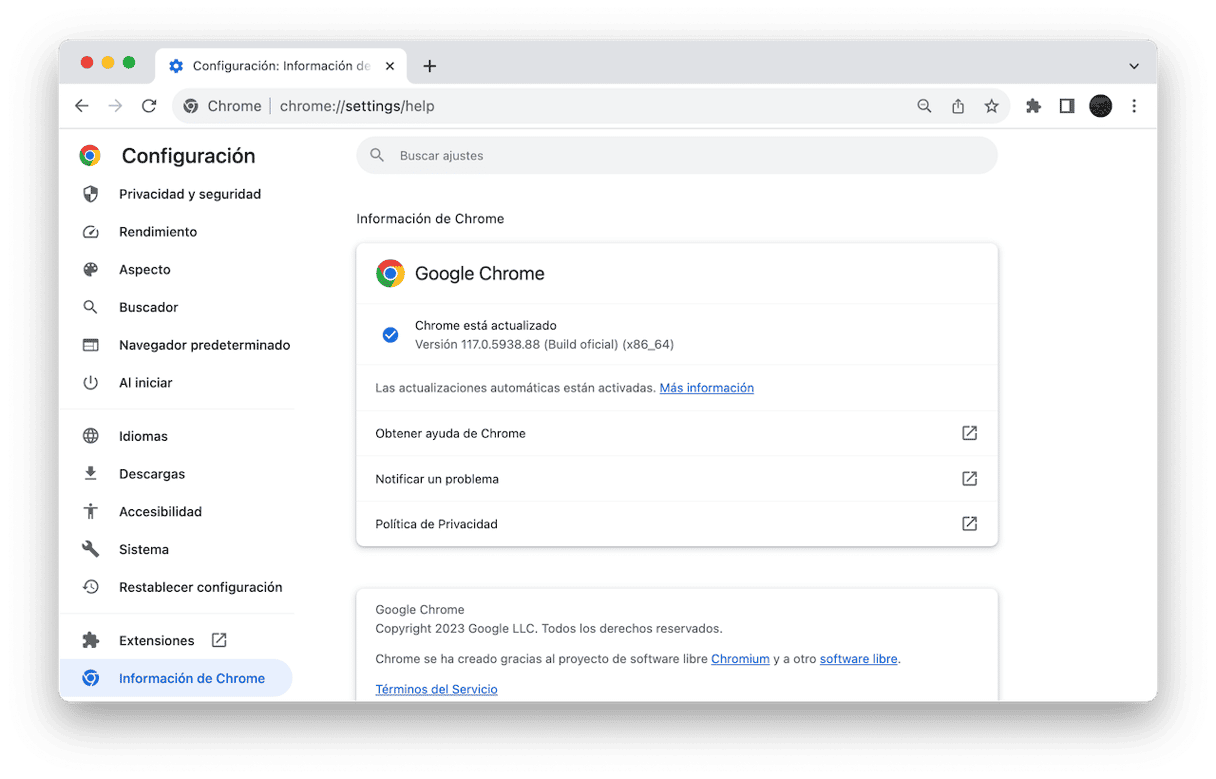Click the Más información link
1216x779 pixels.
(x=707, y=388)
